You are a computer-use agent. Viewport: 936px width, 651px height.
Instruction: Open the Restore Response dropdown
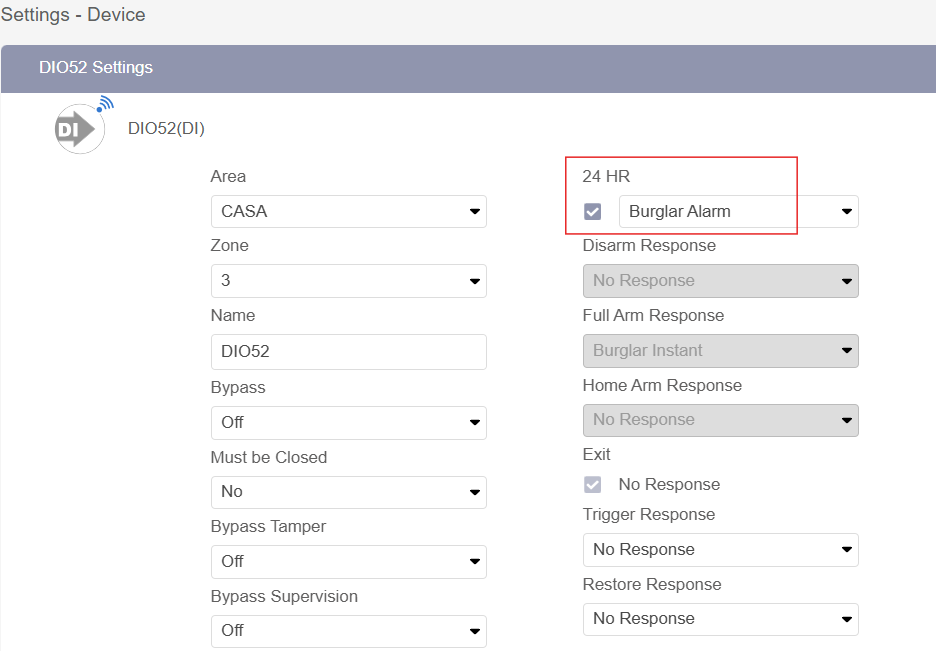point(720,619)
